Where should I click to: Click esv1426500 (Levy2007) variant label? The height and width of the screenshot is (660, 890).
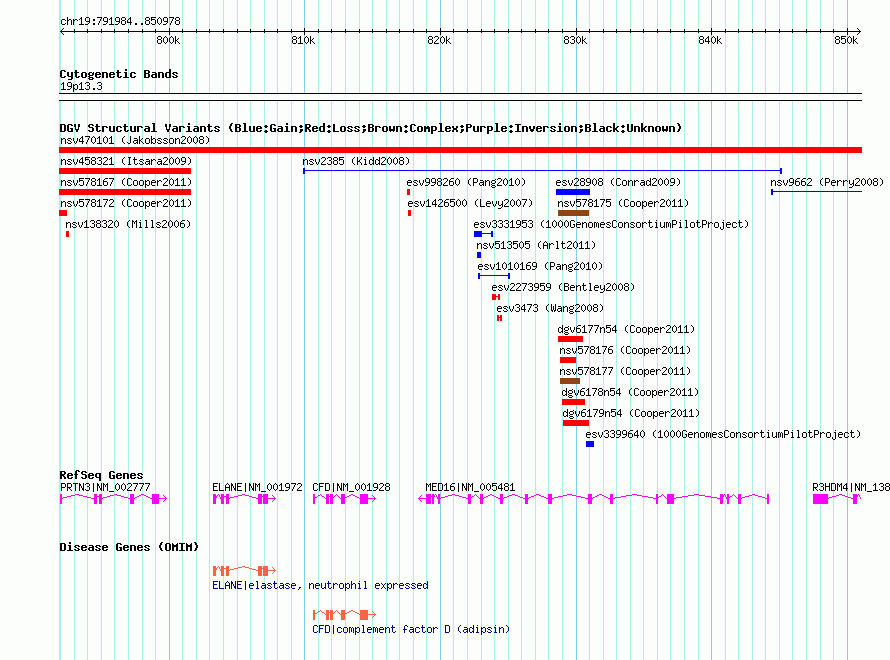[x=470, y=203]
